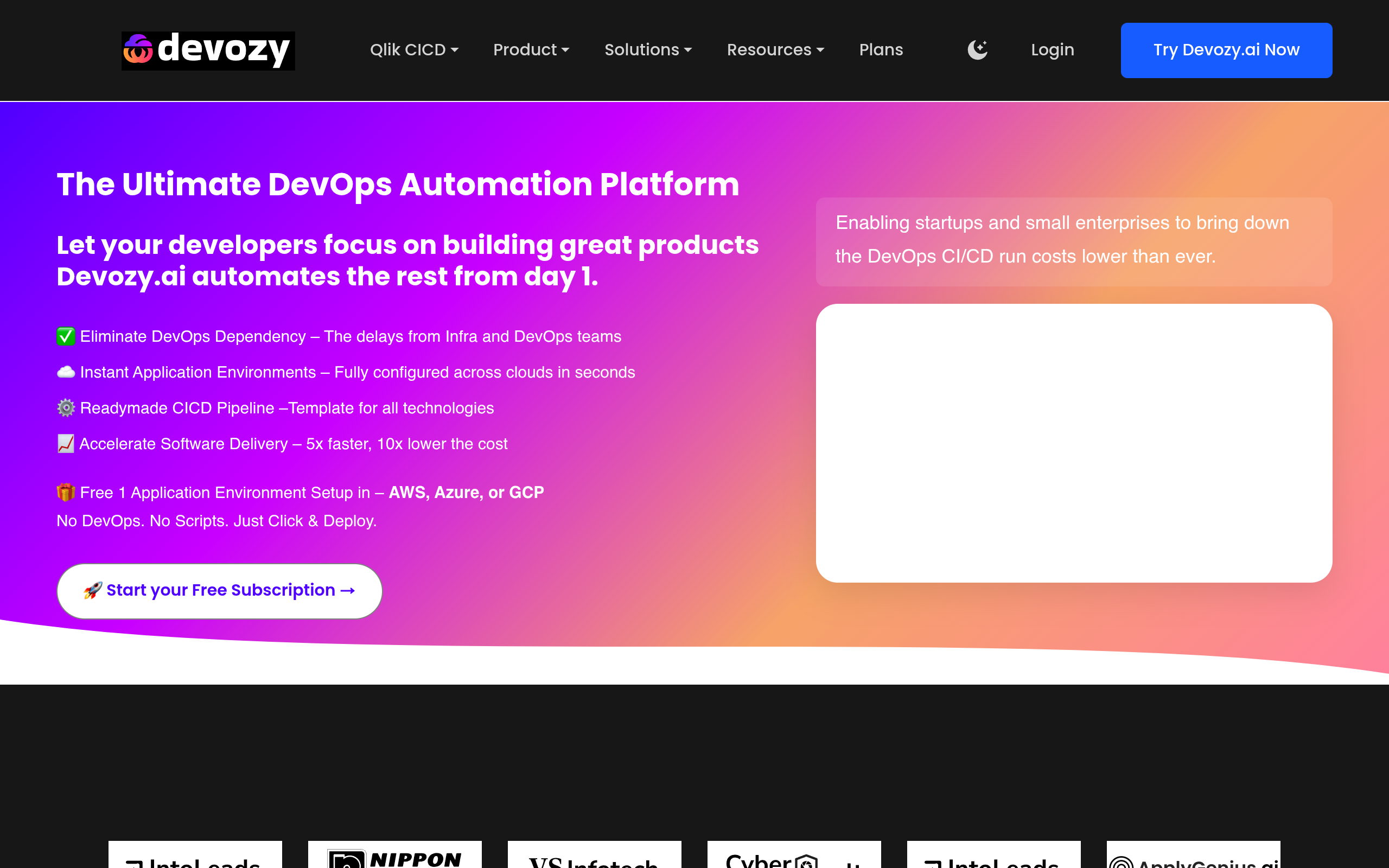This screenshot has width=1389, height=868.
Task: Start your Free Subscription button
Action: pos(219,591)
